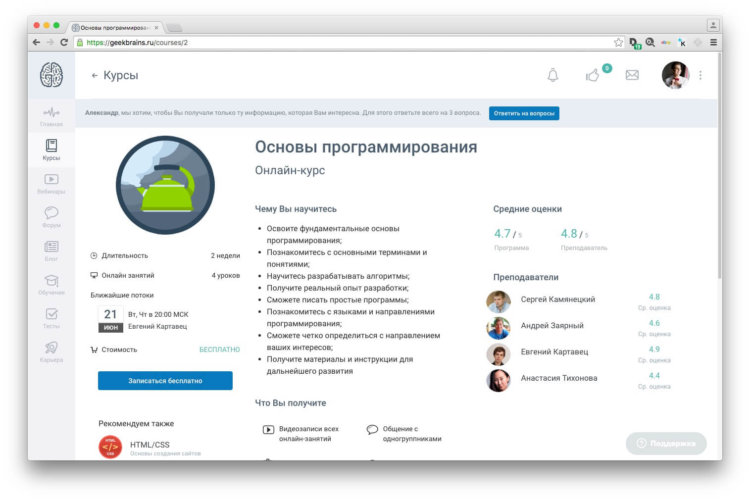Click Анастасия Тихонова's avatar photo

coord(498,380)
